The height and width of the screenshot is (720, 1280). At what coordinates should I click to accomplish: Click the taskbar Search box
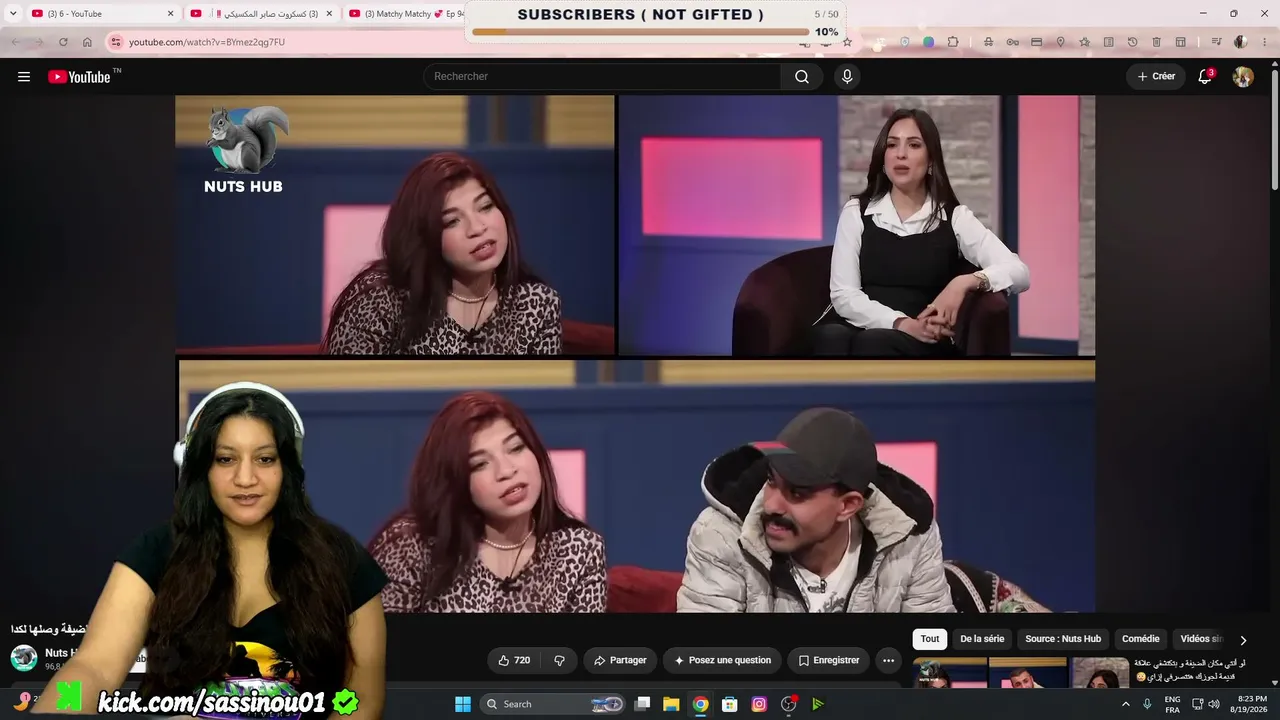pyautogui.click(x=552, y=704)
